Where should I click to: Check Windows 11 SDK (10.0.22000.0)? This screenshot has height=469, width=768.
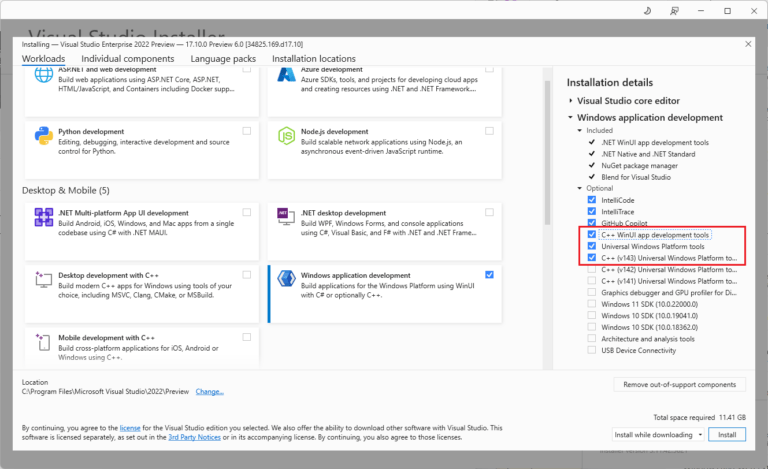(x=592, y=304)
